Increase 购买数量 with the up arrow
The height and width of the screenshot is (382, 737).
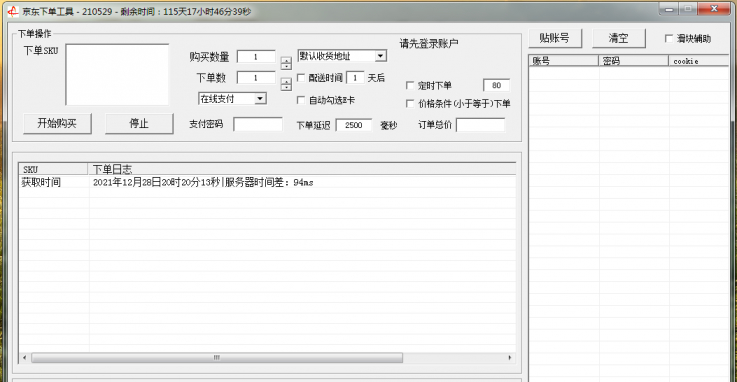286,60
